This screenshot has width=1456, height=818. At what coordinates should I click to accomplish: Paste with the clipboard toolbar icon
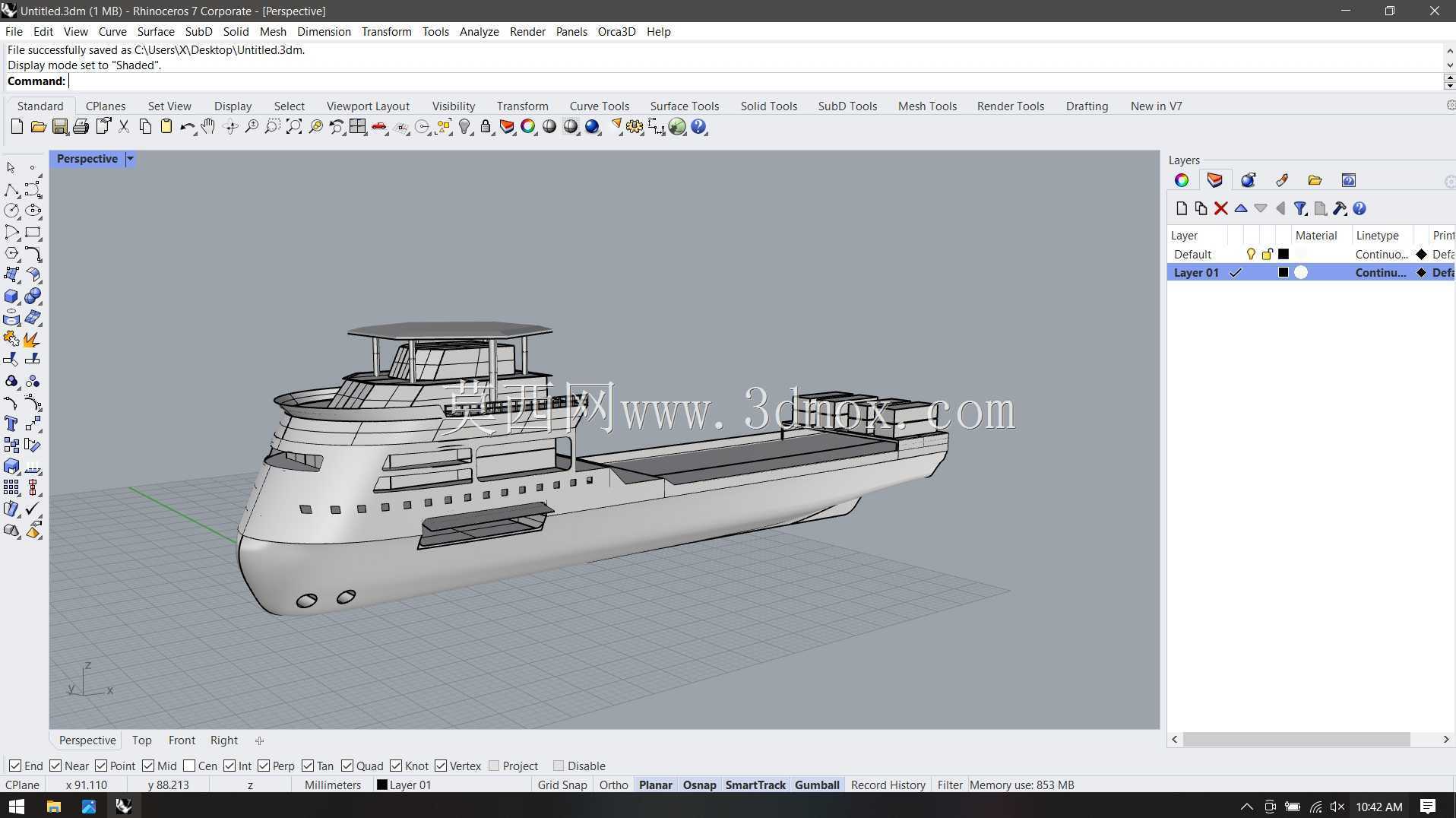click(166, 127)
